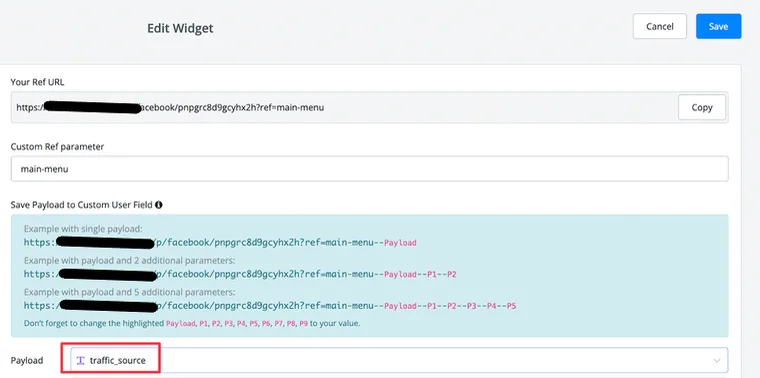Click example URL ending in P4--P5
760x378 pixels.
(x=270, y=306)
